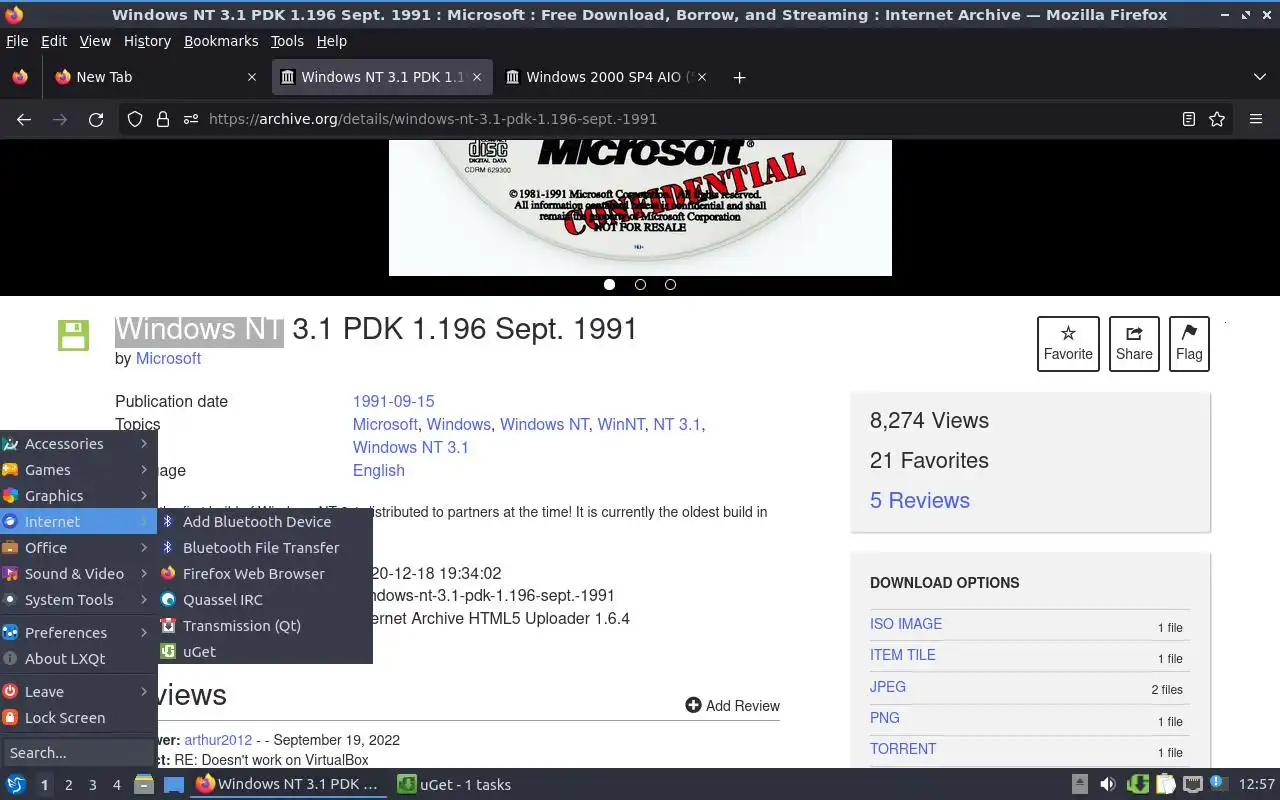This screenshot has height=800, width=1280.
Task: Click the reload page icon
Action: click(x=96, y=119)
